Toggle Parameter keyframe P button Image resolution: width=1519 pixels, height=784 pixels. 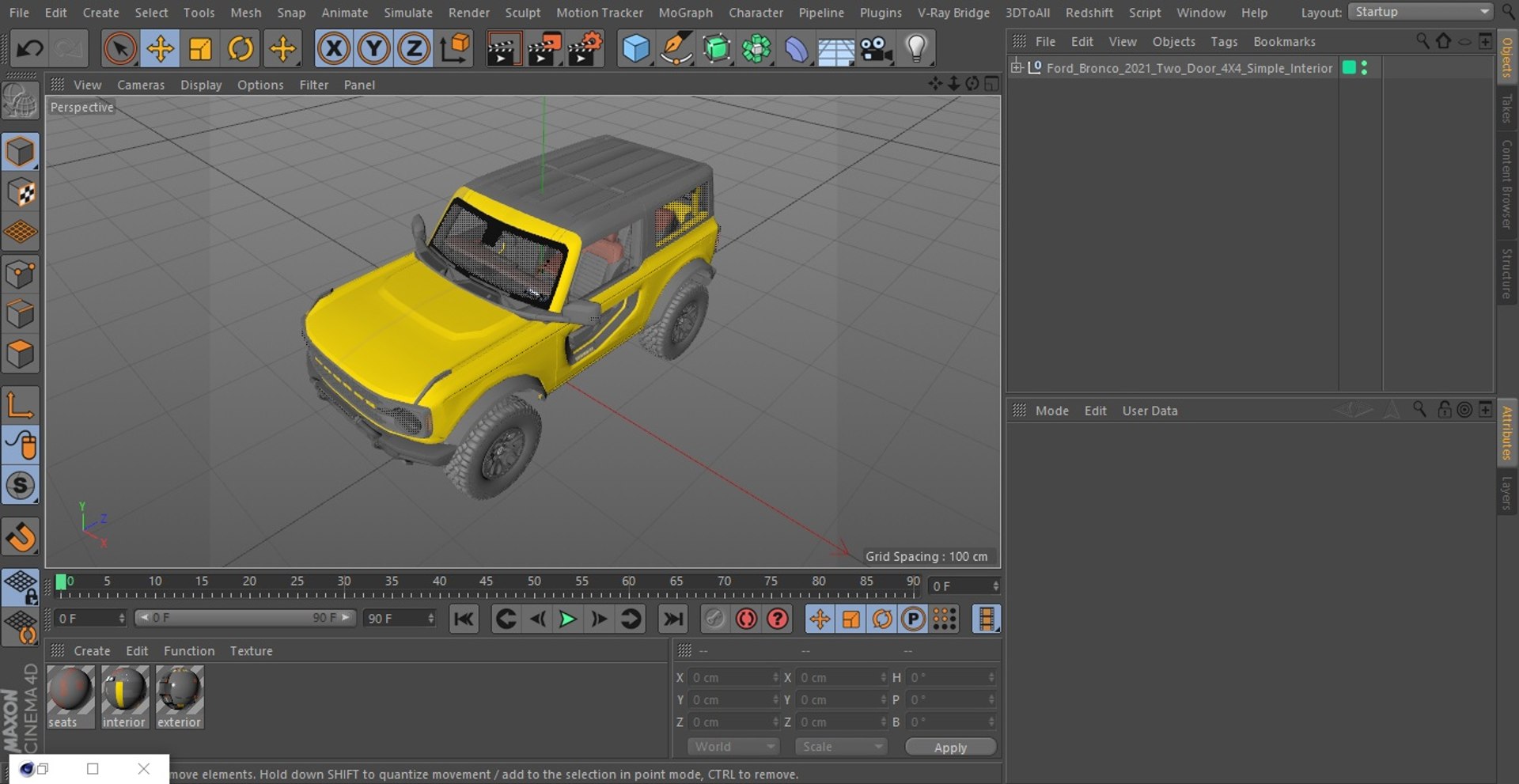pos(913,619)
